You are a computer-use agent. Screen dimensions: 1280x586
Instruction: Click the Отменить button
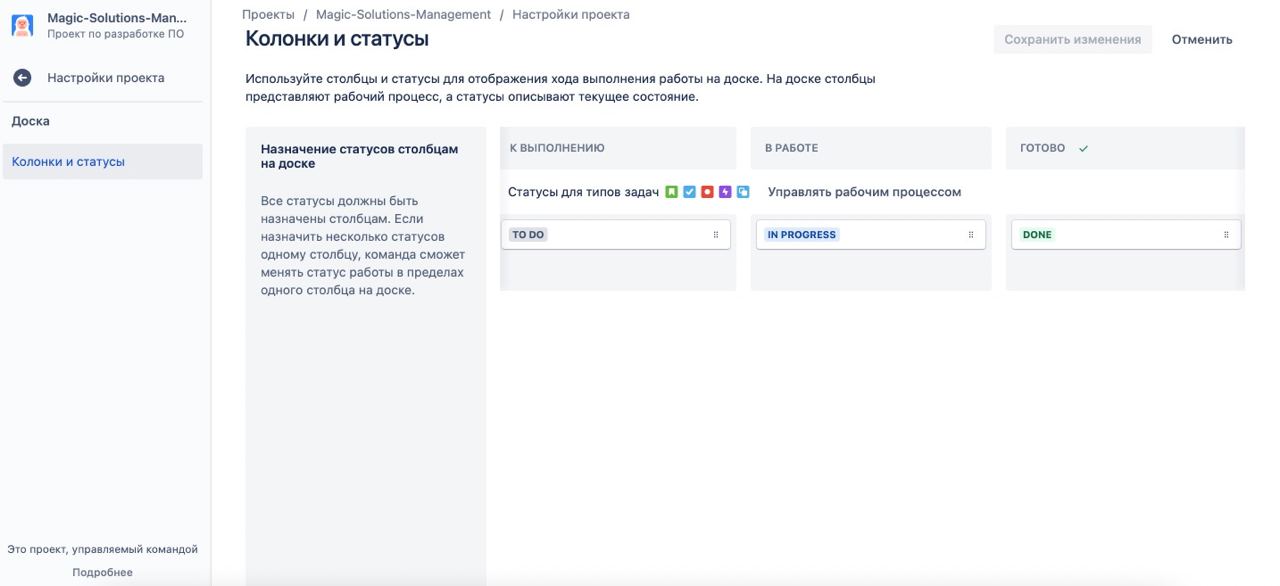[x=1202, y=40]
